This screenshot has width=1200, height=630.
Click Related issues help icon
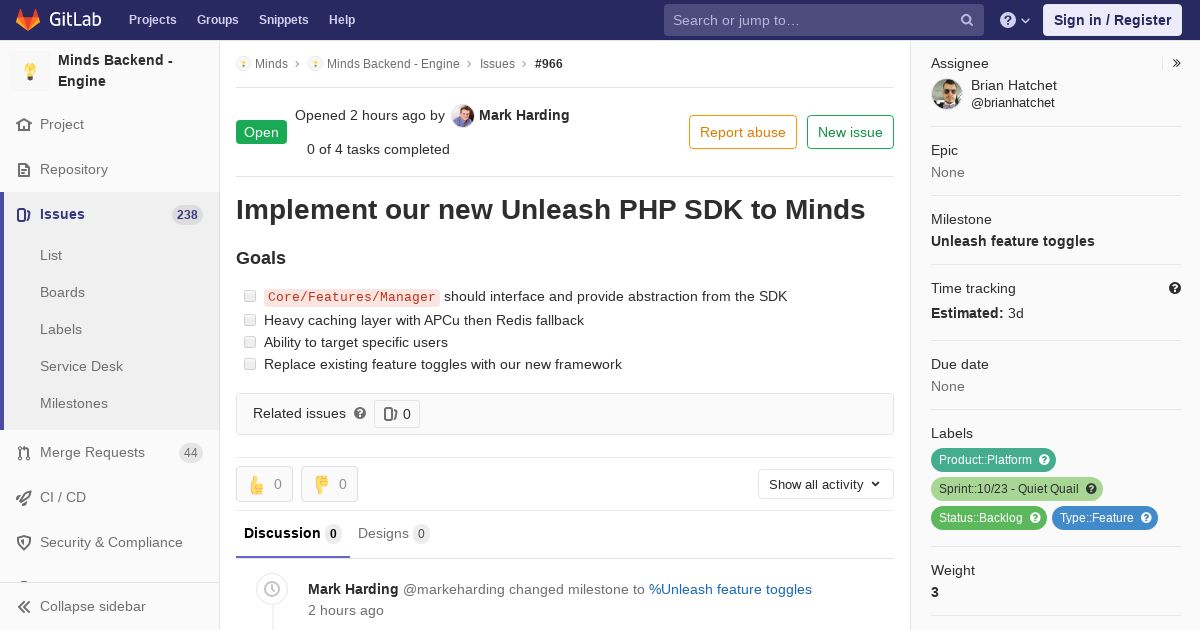360,413
